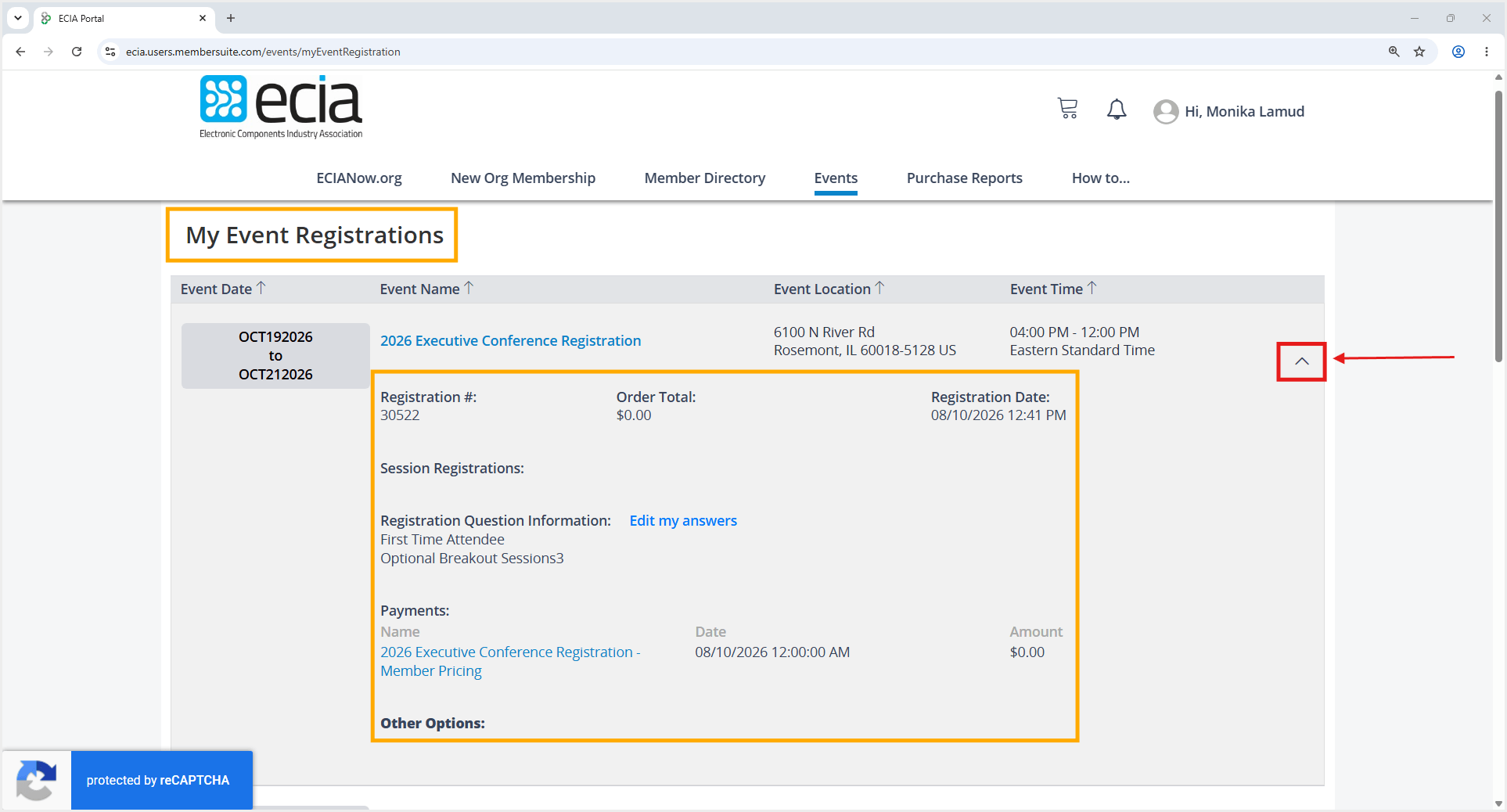Open the tab search dropdown
This screenshot has height=812, width=1507.
pos(18,18)
